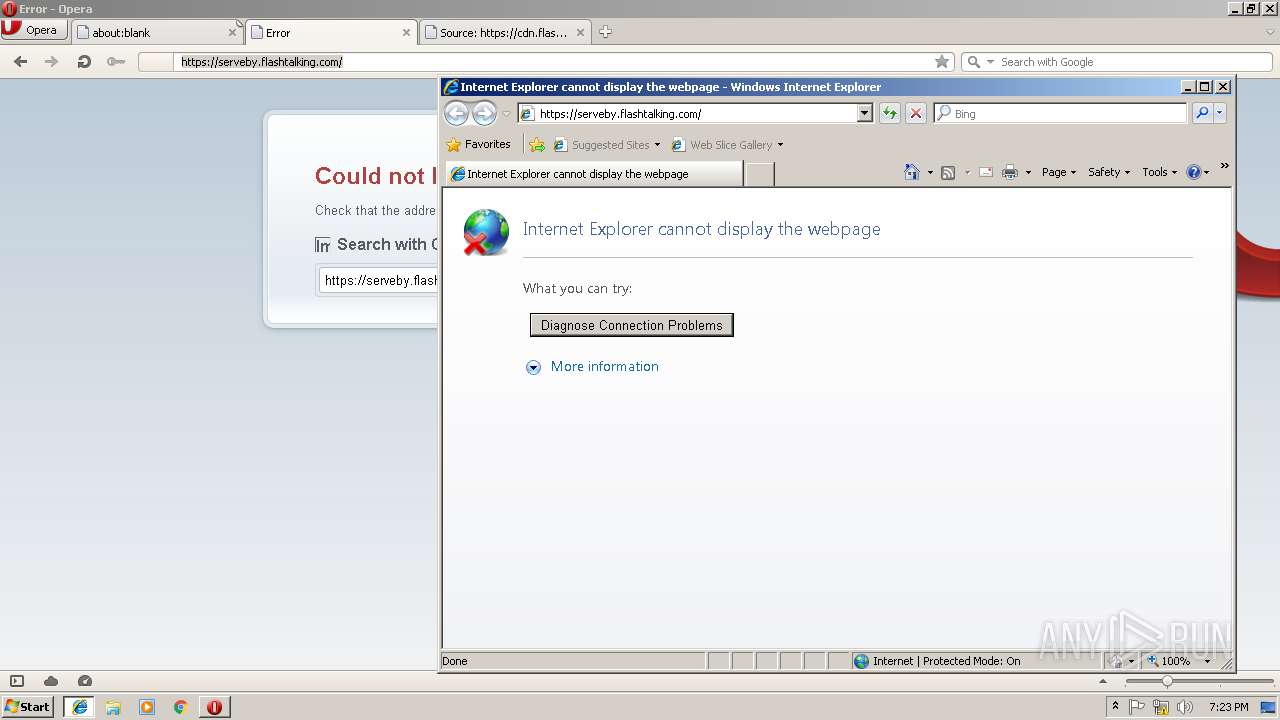Screen dimensions: 1280x720
Task: Open Internet Explorer from taskbar
Action: pos(80,707)
